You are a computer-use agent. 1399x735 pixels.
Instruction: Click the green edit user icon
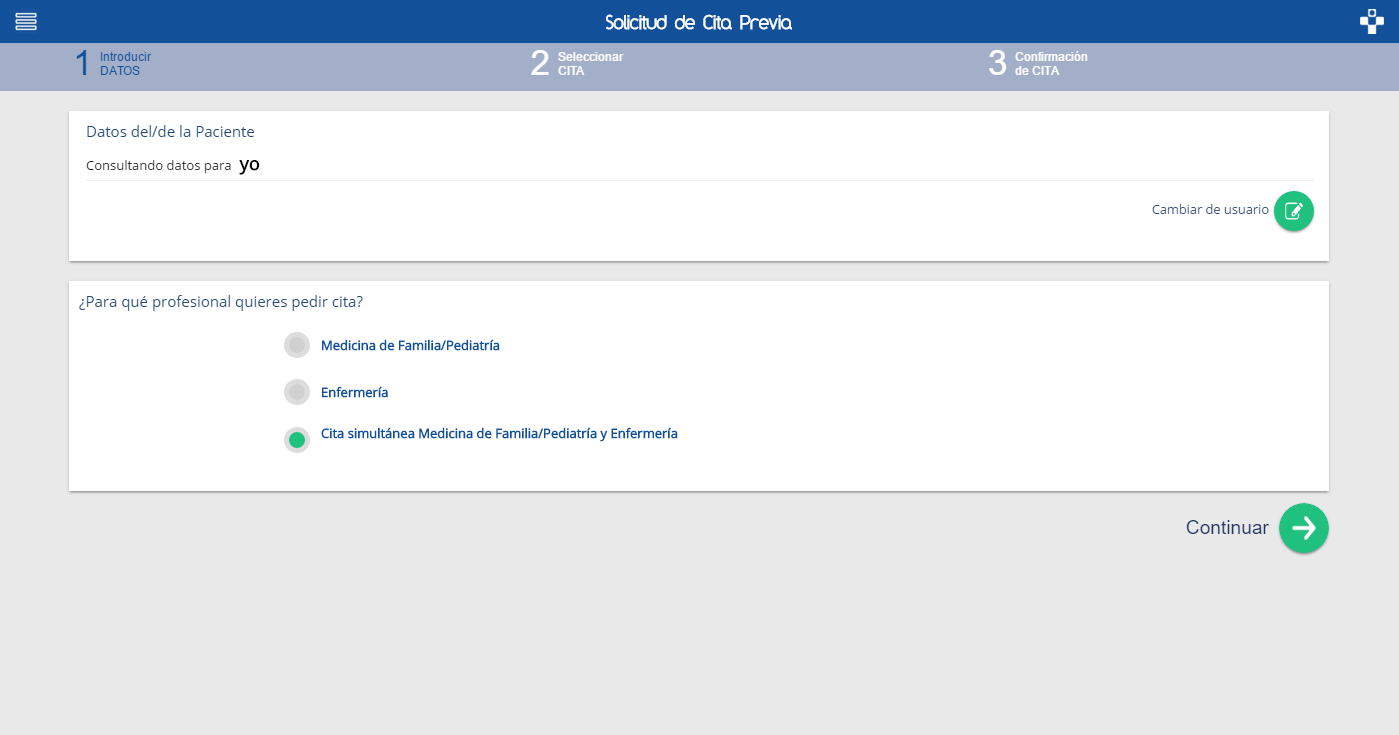coord(1293,211)
